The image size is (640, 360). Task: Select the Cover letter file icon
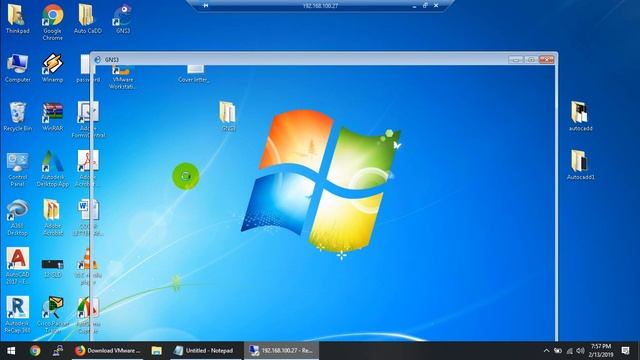194,74
